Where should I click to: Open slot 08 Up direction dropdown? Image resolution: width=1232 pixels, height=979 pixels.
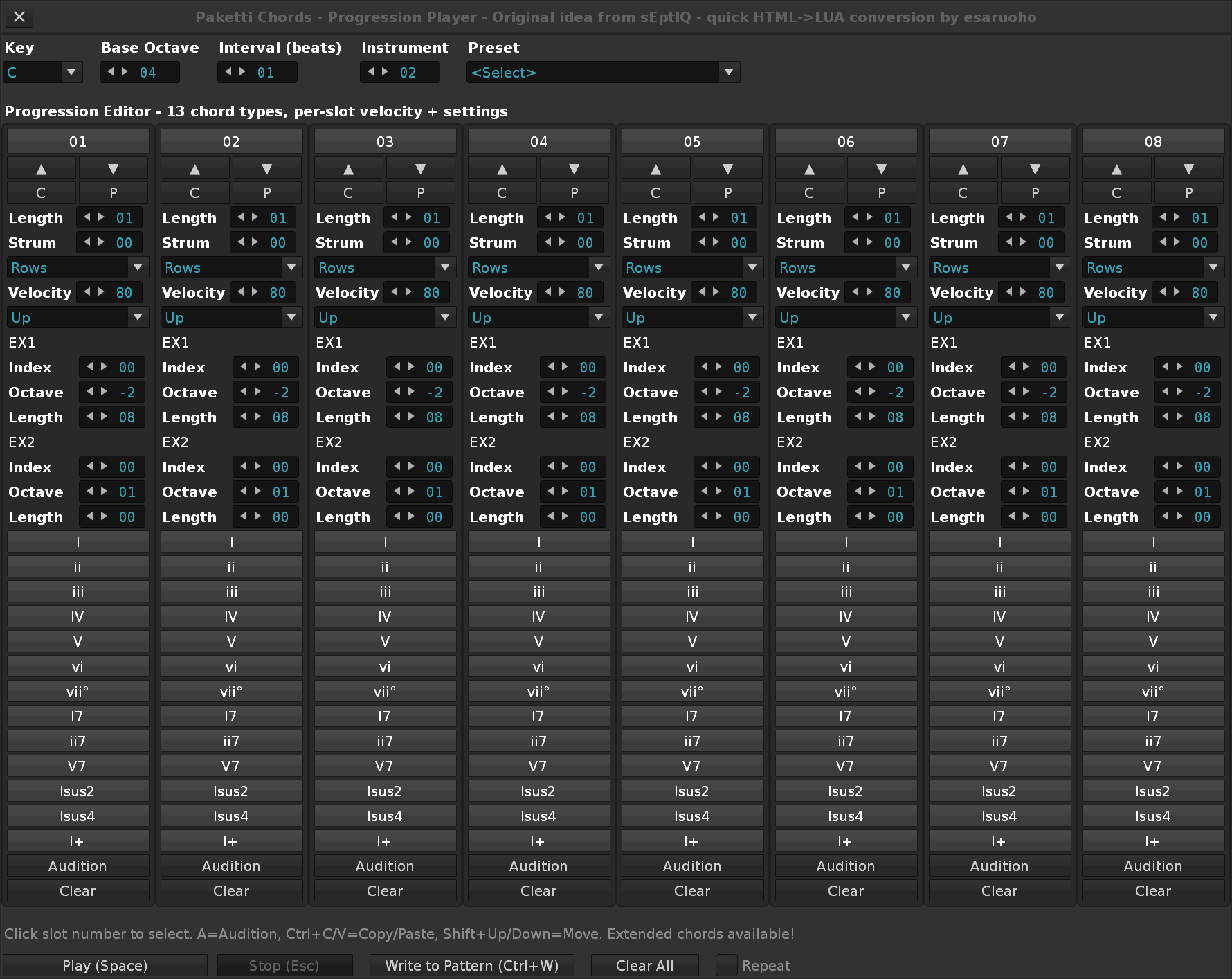[x=1153, y=317]
